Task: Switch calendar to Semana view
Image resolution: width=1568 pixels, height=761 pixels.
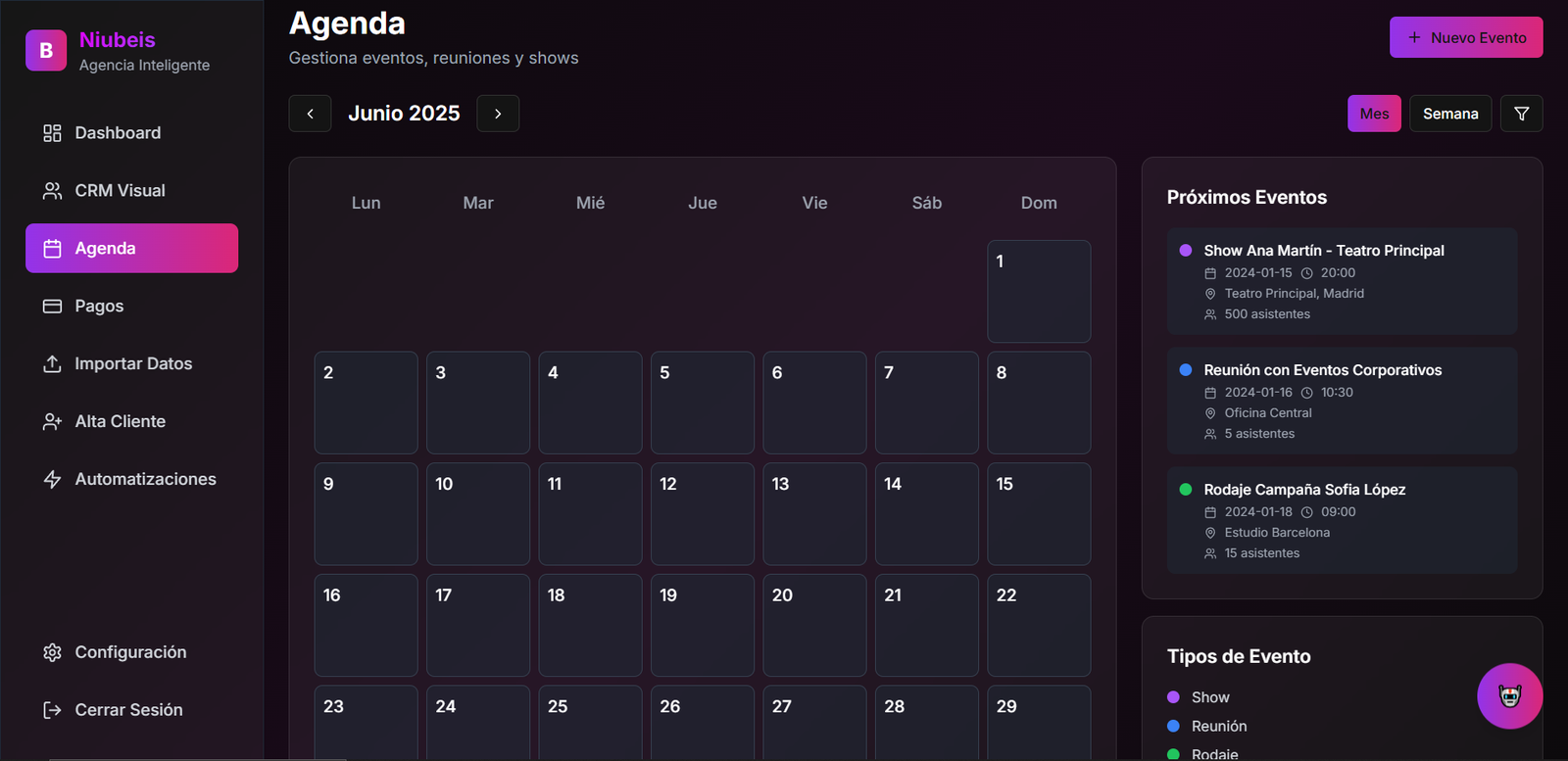Action: pyautogui.click(x=1449, y=114)
